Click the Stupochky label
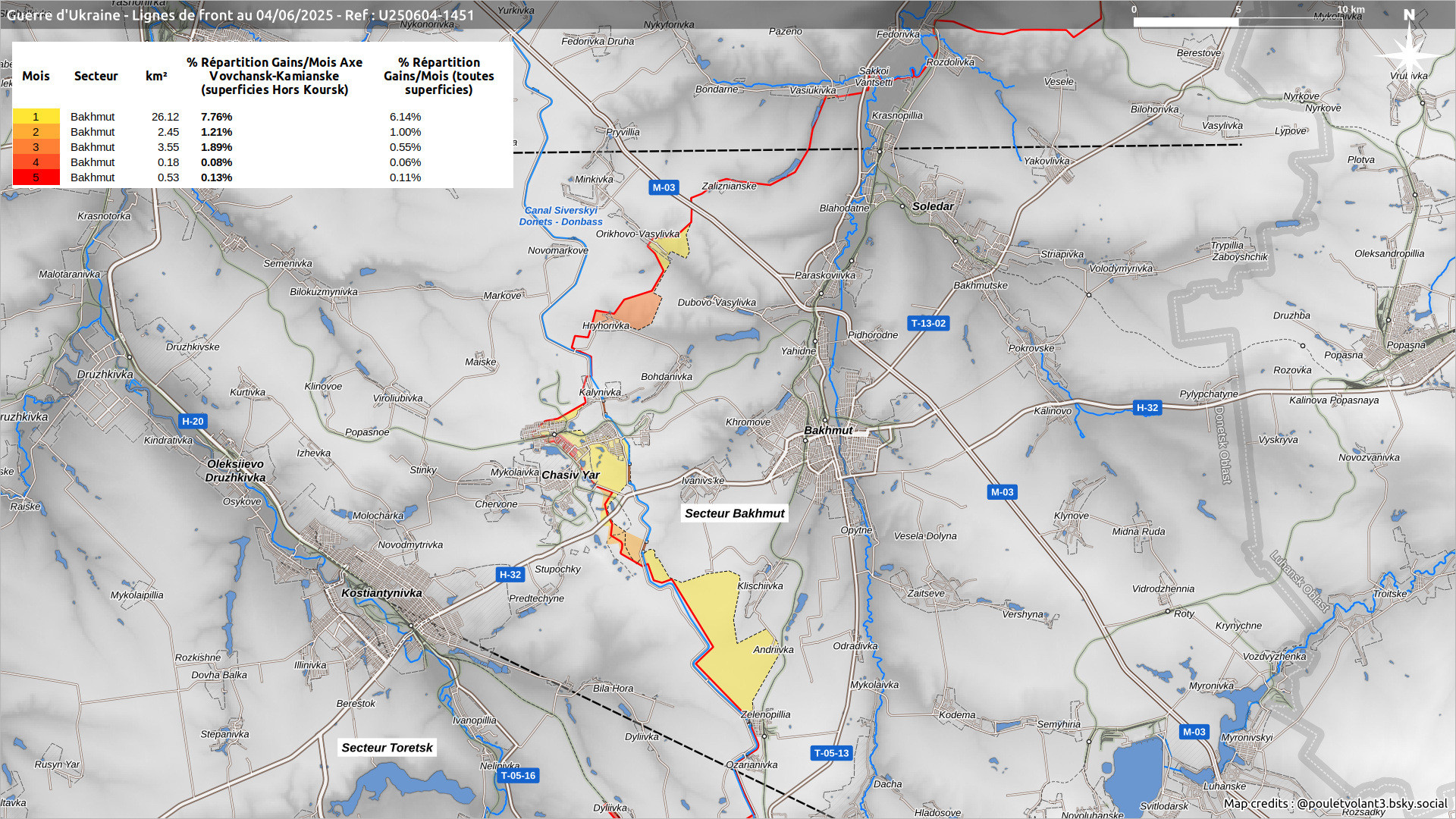The image size is (1456, 819). pyautogui.click(x=557, y=570)
